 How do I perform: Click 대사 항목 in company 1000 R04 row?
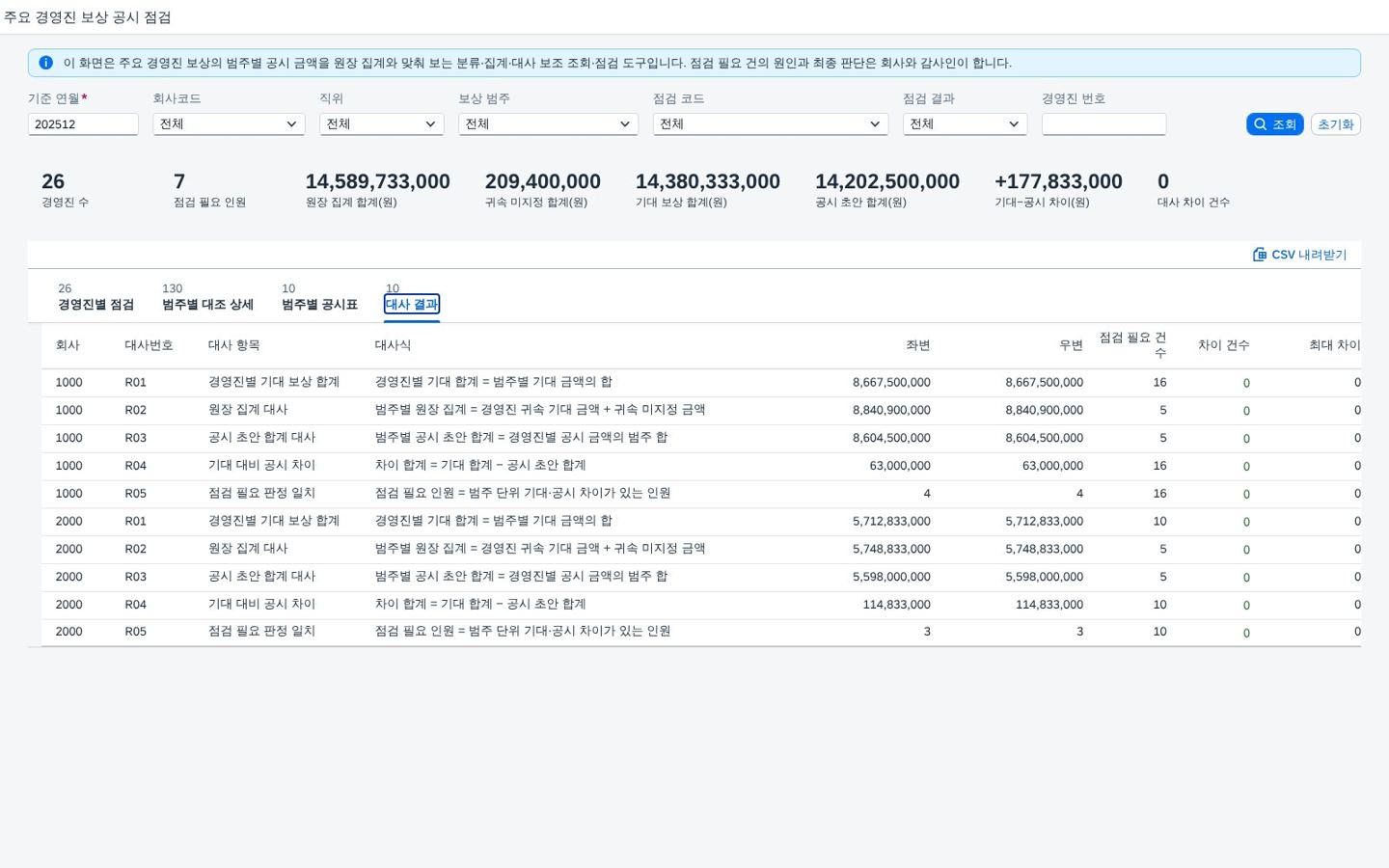coord(261,466)
